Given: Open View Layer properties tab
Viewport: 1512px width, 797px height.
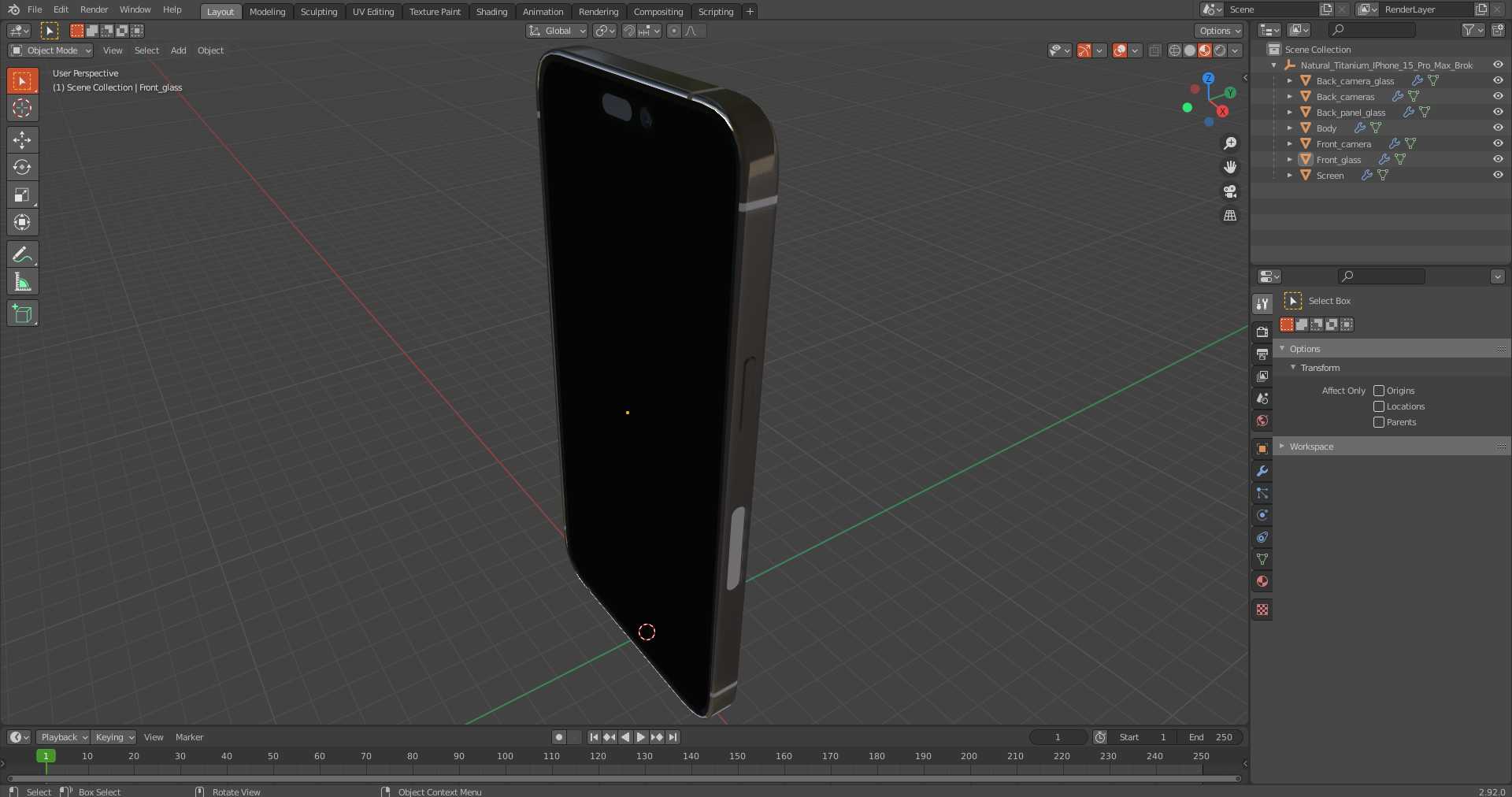Looking at the screenshot, I should tap(1262, 376).
